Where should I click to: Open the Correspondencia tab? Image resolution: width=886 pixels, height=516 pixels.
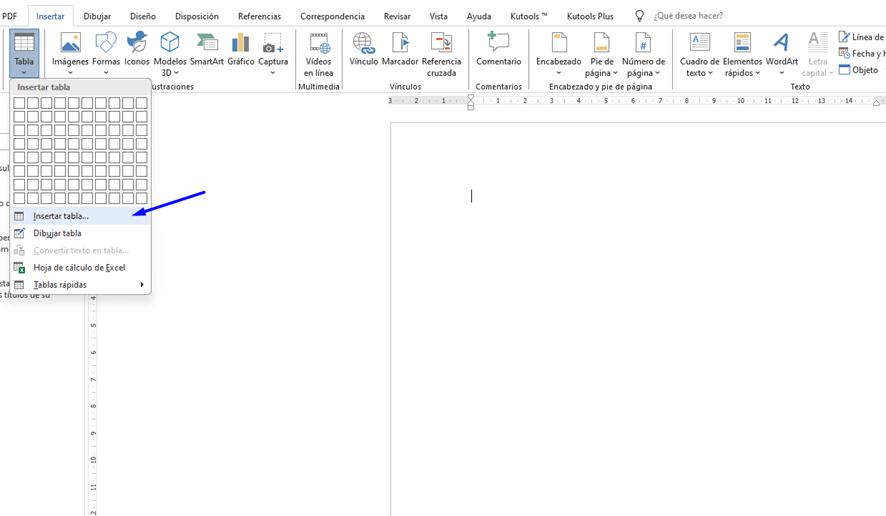click(x=332, y=16)
